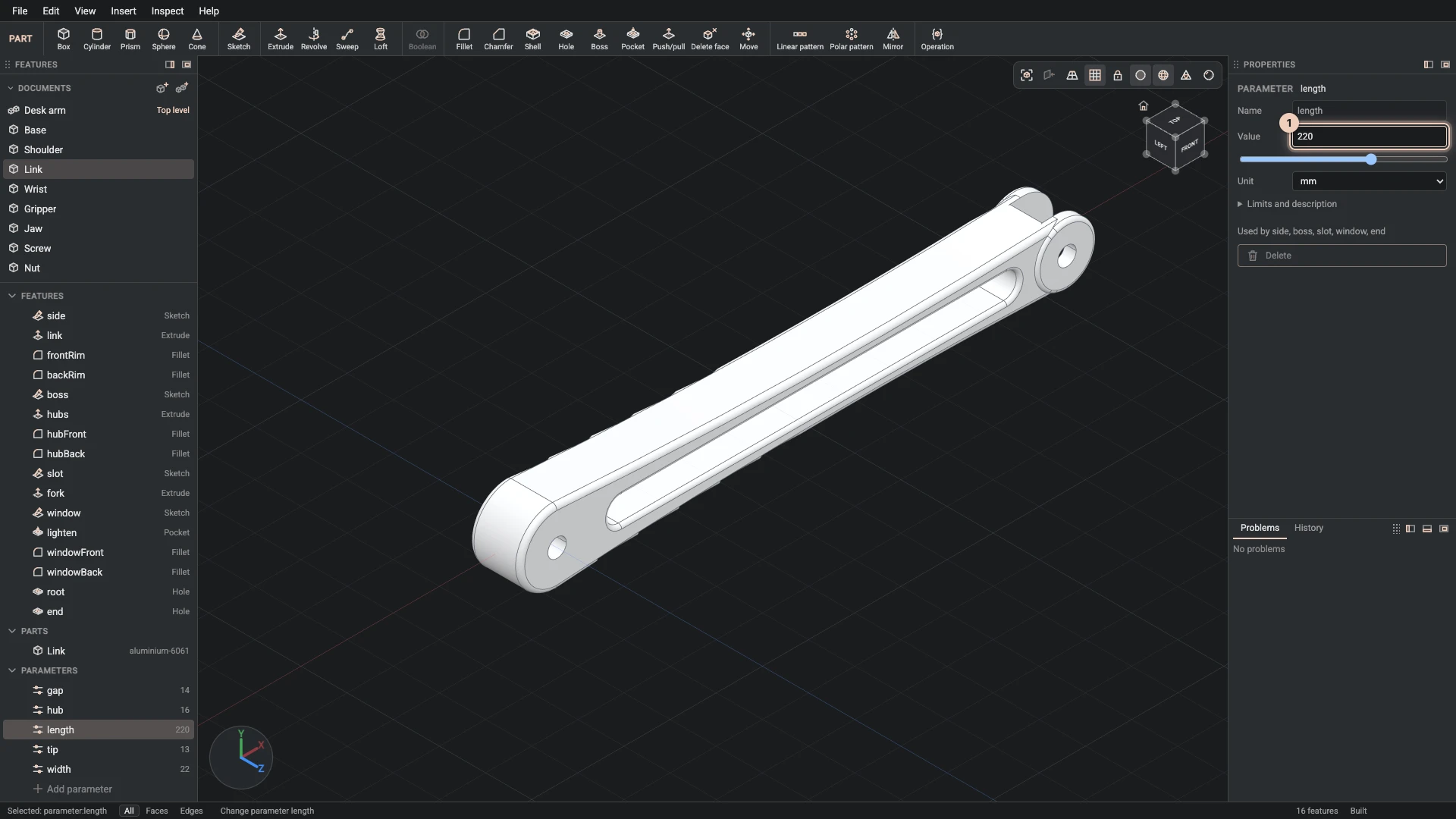Apply a Chamfer from the toolbar

point(498,39)
